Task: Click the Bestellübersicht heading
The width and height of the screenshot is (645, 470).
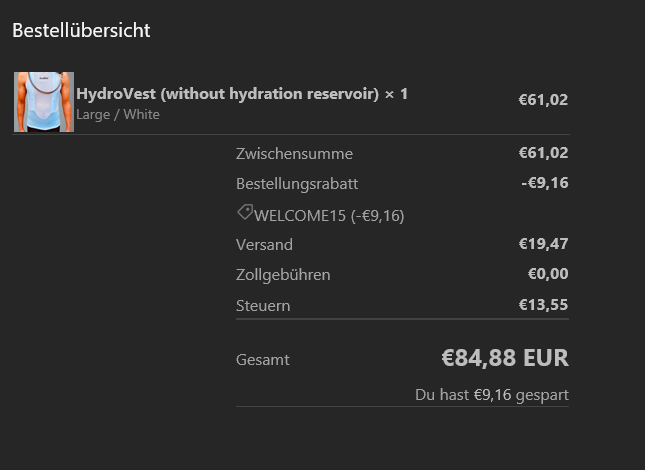Action: coord(81,30)
